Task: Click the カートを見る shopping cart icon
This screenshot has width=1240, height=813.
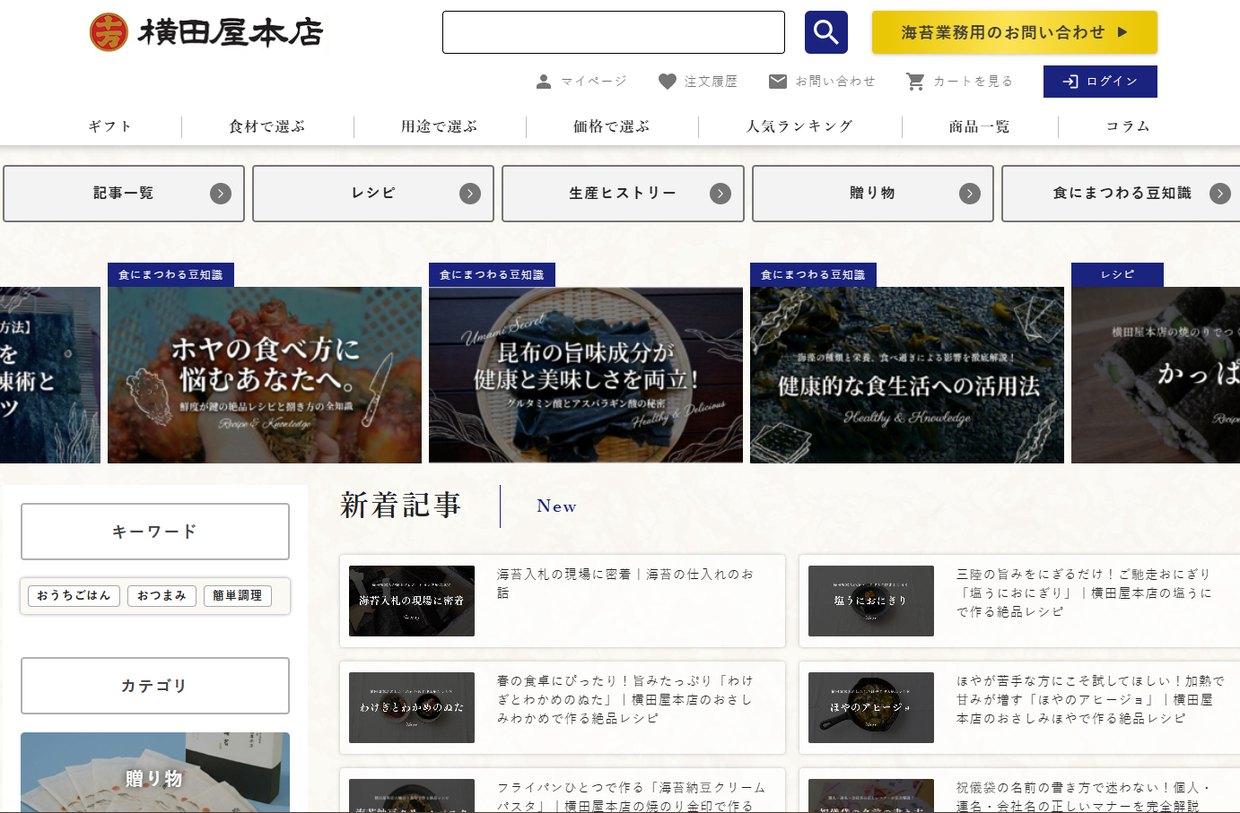Action: point(915,82)
